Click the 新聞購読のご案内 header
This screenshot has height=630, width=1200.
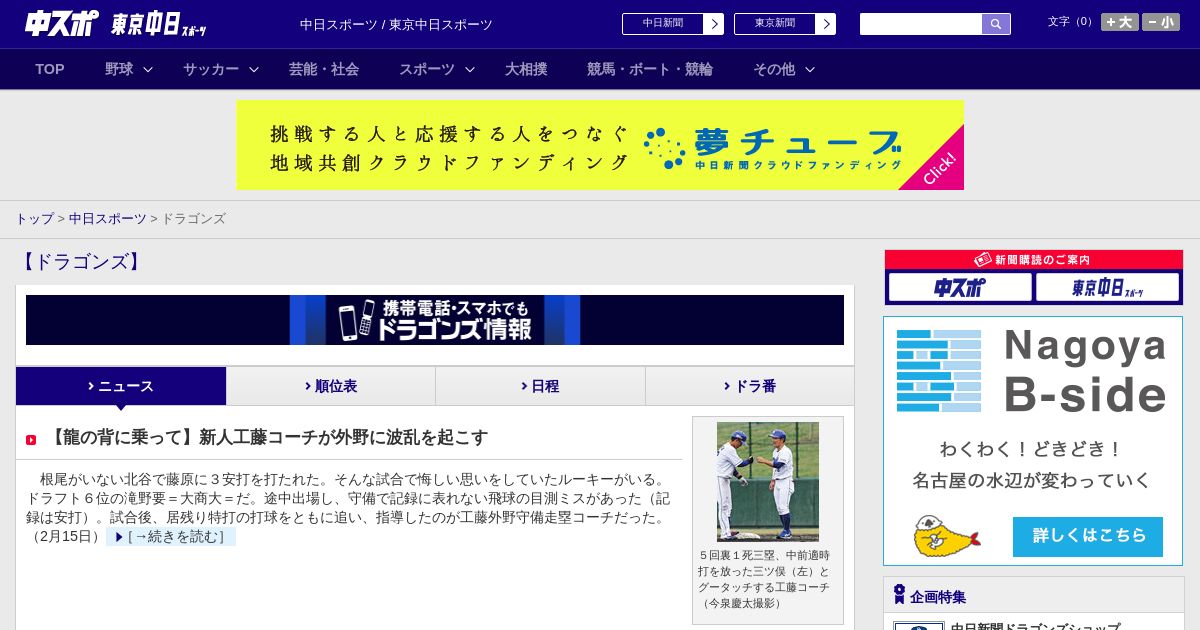tap(1034, 260)
